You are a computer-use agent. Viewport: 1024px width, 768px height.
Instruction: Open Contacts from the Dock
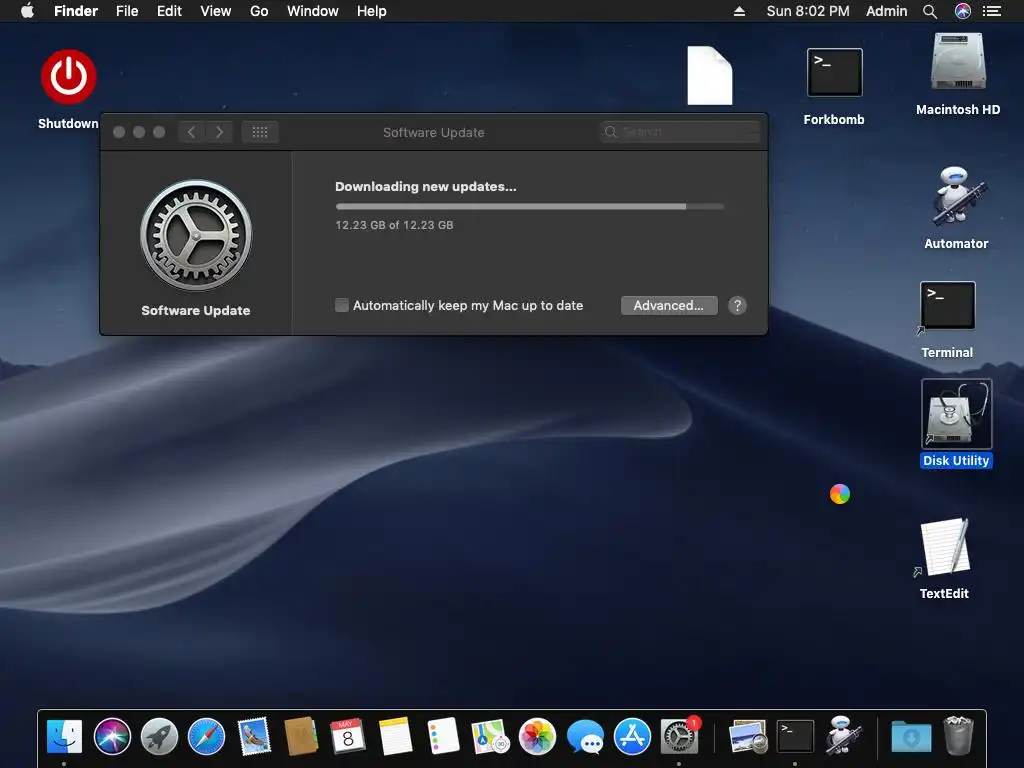(301, 737)
